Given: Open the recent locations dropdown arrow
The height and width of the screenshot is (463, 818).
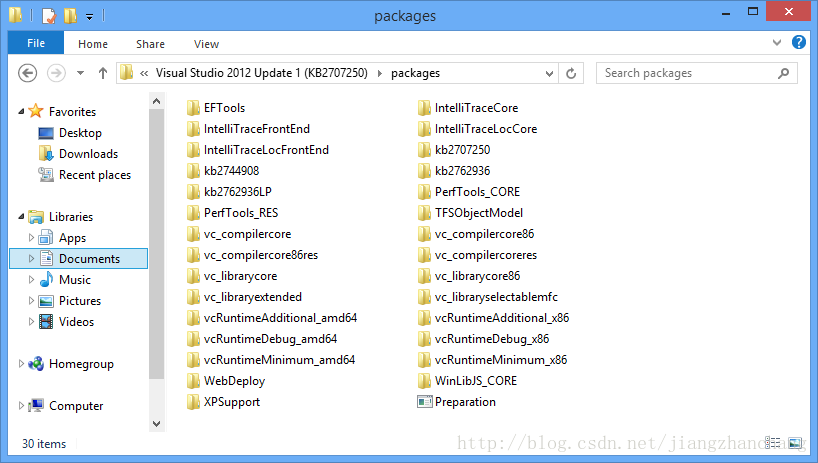Looking at the screenshot, I should click(x=80, y=73).
